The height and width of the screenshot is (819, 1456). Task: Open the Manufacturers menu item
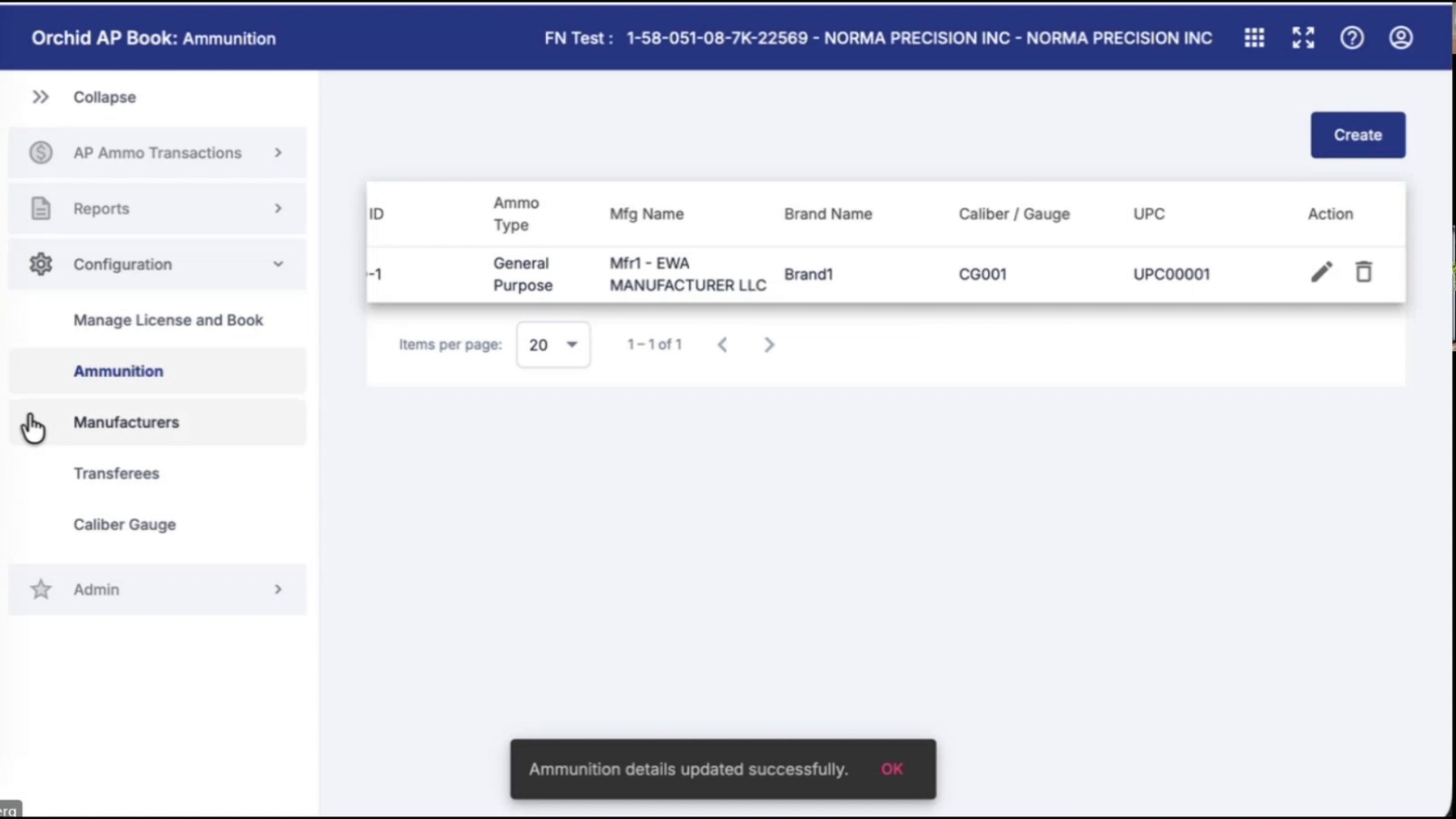[x=126, y=422]
